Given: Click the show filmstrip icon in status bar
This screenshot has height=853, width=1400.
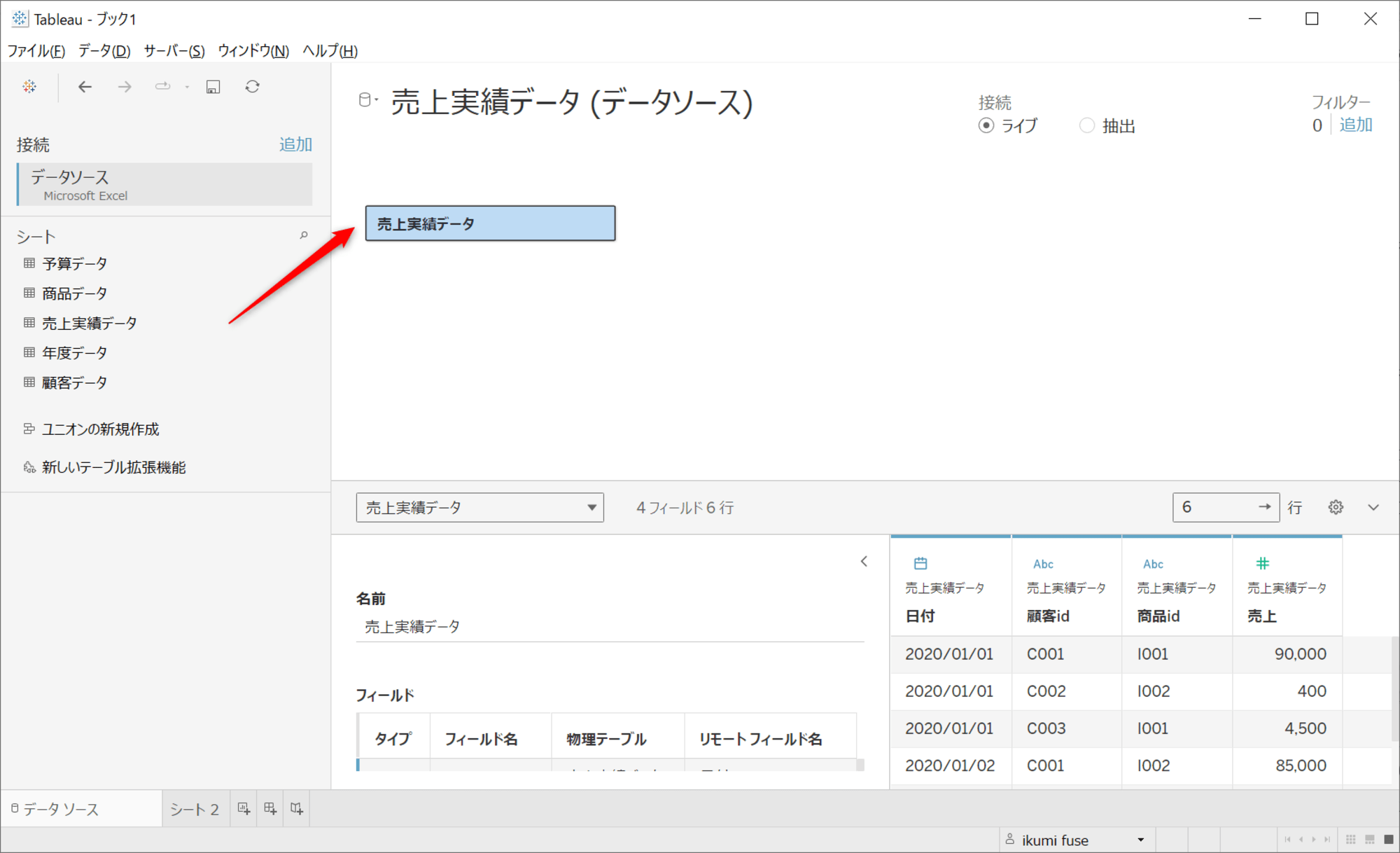Looking at the screenshot, I should click(x=1370, y=840).
